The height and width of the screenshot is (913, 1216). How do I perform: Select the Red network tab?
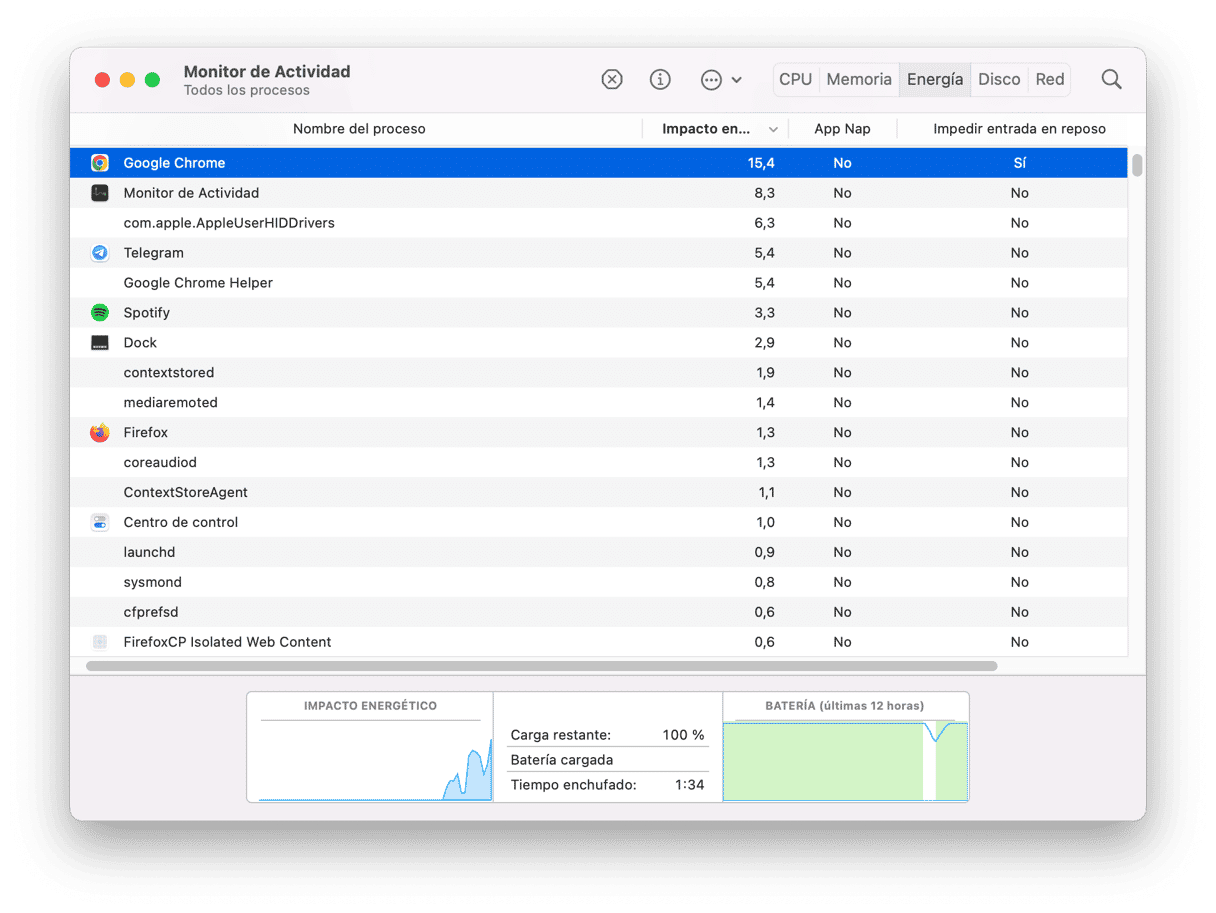point(1049,80)
